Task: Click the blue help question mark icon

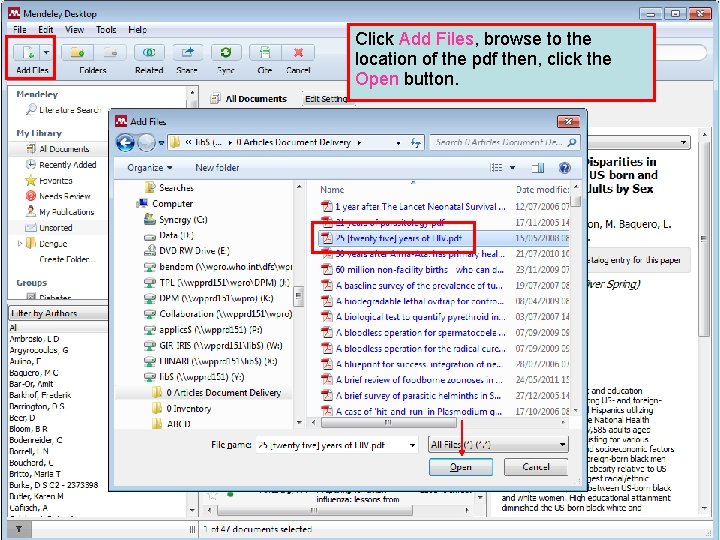Action: pyautogui.click(x=564, y=168)
